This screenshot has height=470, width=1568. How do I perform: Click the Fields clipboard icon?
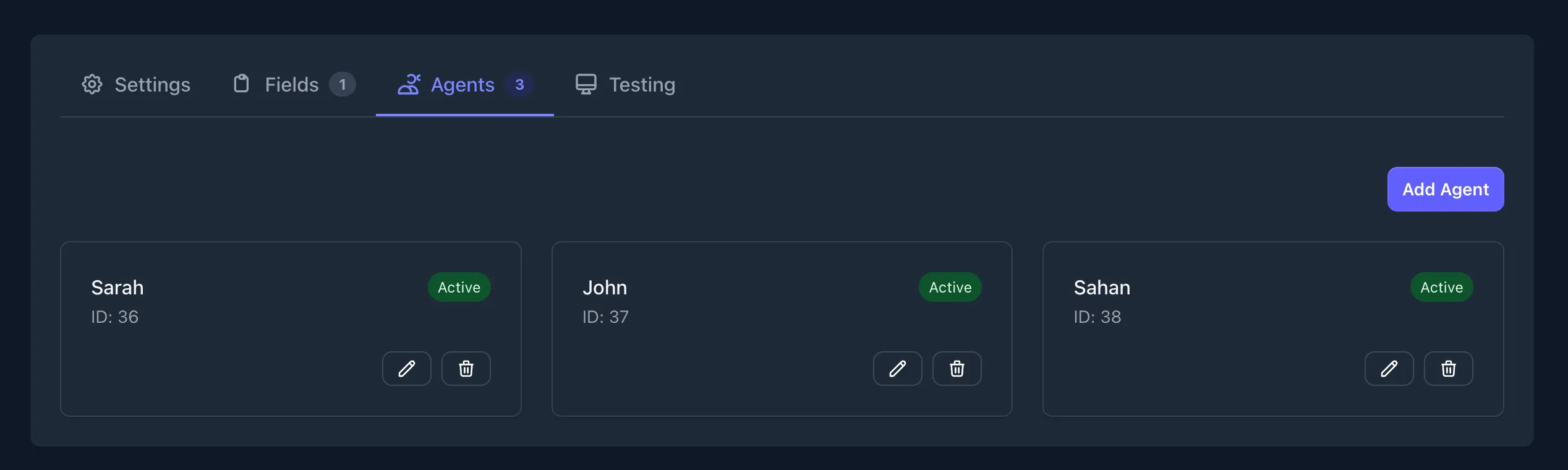point(241,83)
